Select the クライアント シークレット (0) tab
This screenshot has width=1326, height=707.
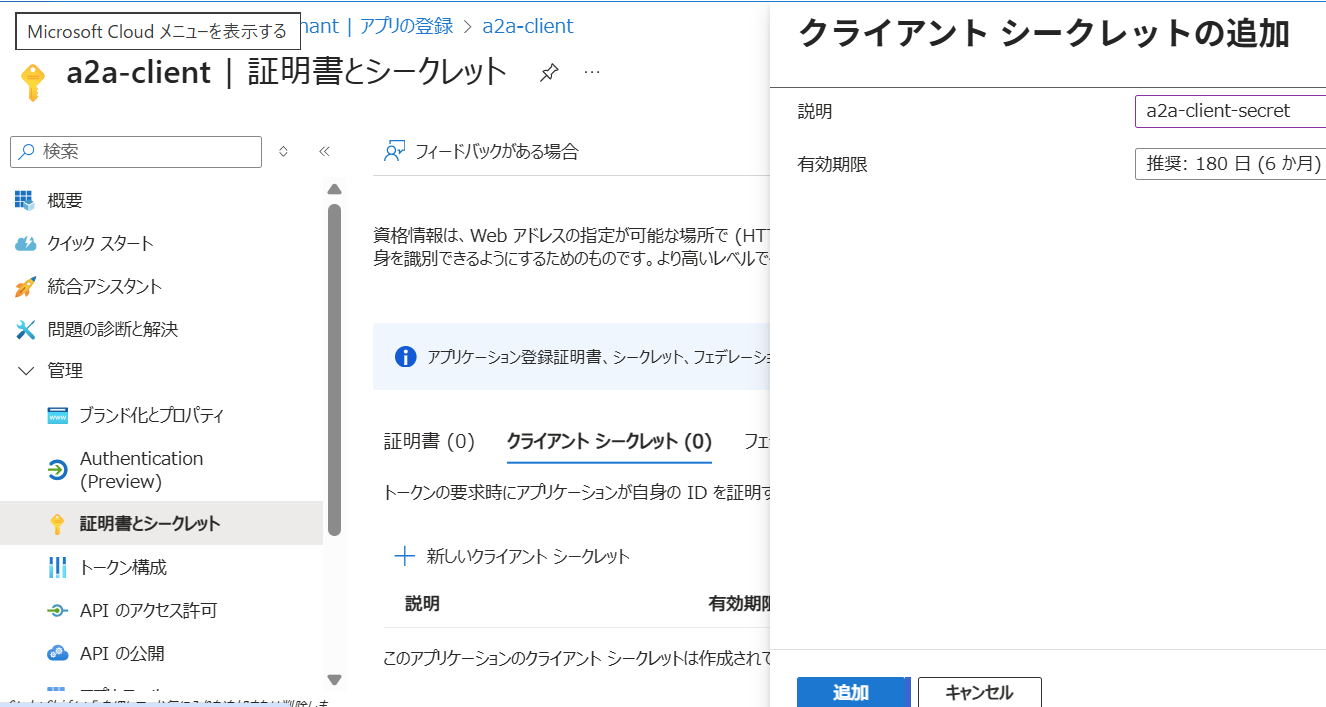coord(609,441)
